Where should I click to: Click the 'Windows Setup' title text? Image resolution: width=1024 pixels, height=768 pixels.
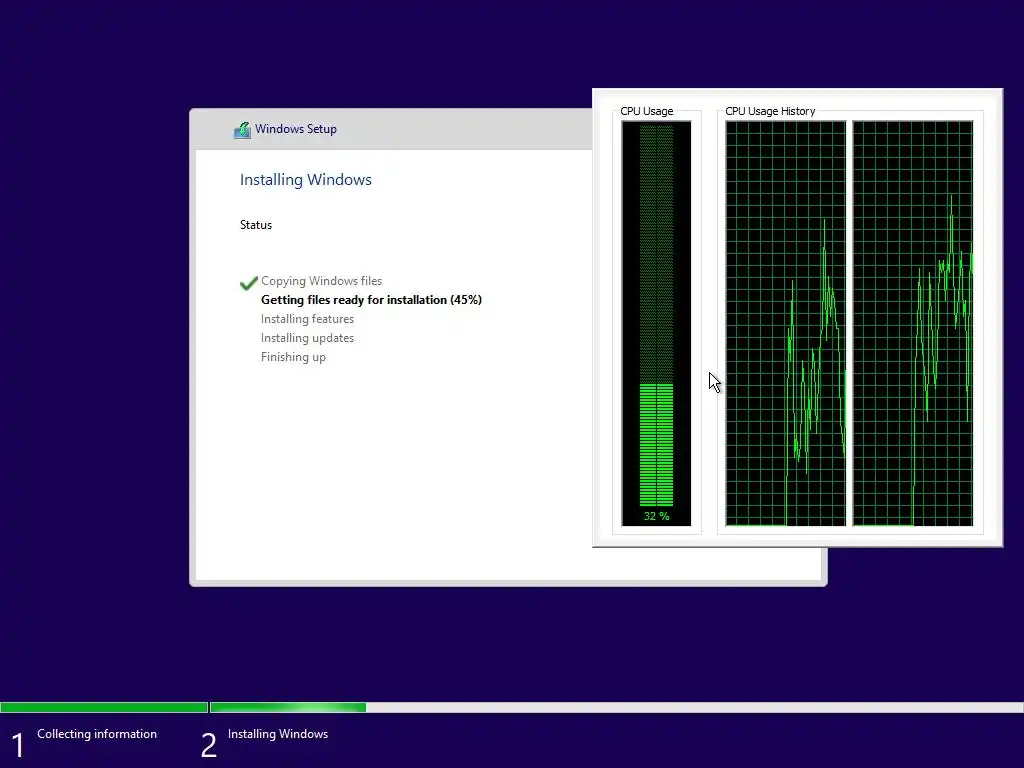click(296, 129)
